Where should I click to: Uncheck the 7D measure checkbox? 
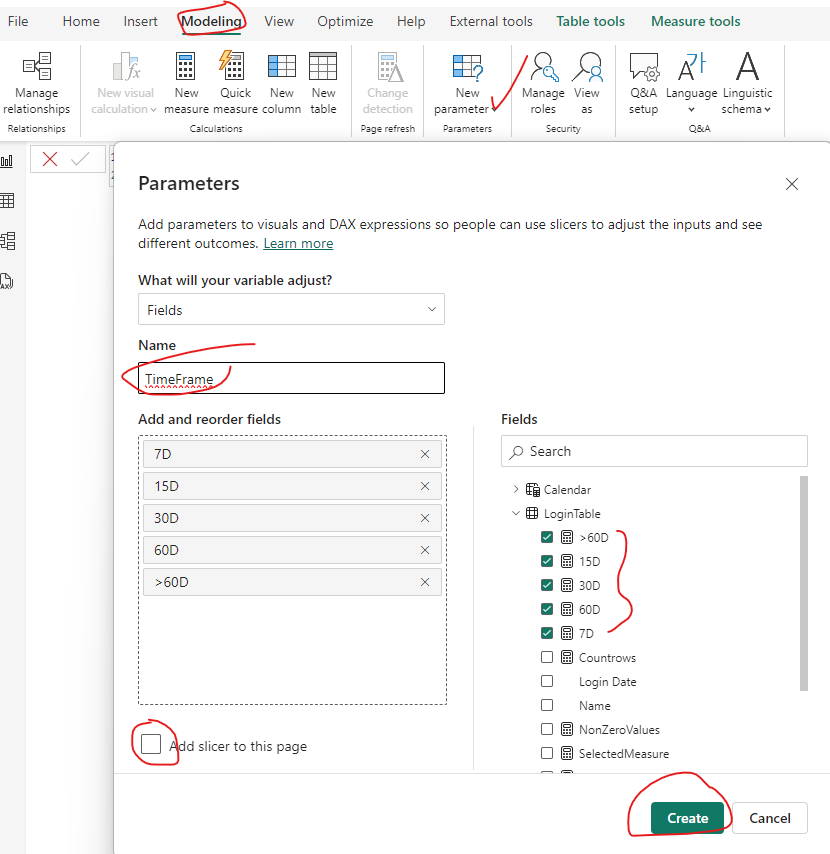tap(547, 633)
